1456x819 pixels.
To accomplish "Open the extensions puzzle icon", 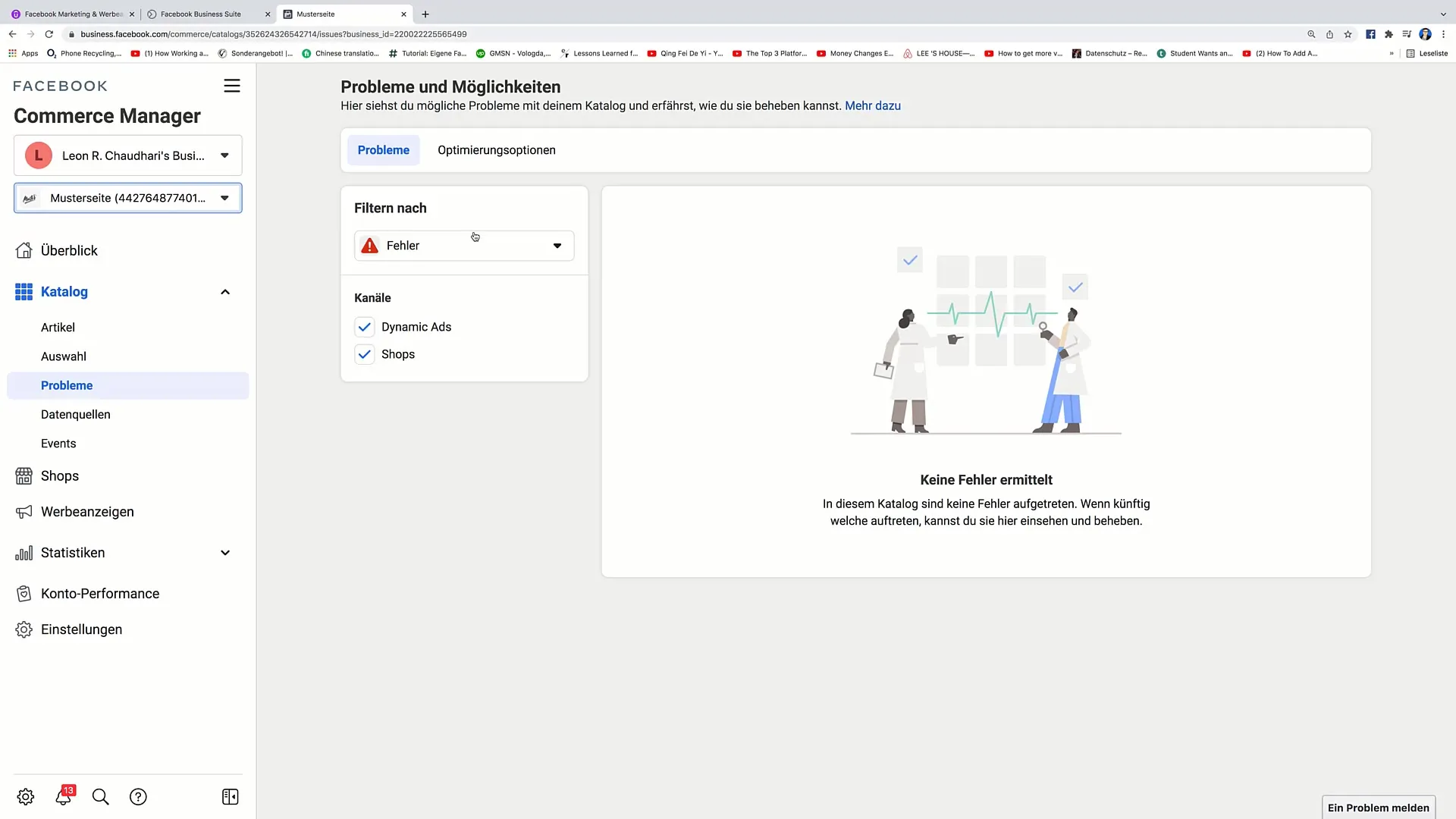I will [1389, 34].
